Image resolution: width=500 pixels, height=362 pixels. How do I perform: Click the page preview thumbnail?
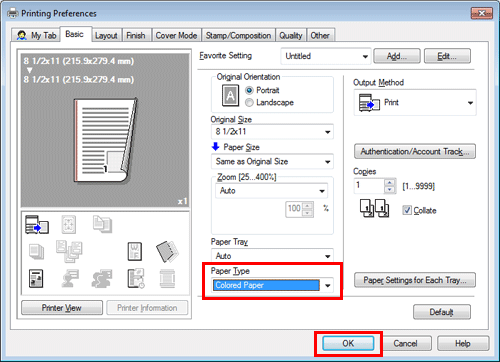click(105, 140)
